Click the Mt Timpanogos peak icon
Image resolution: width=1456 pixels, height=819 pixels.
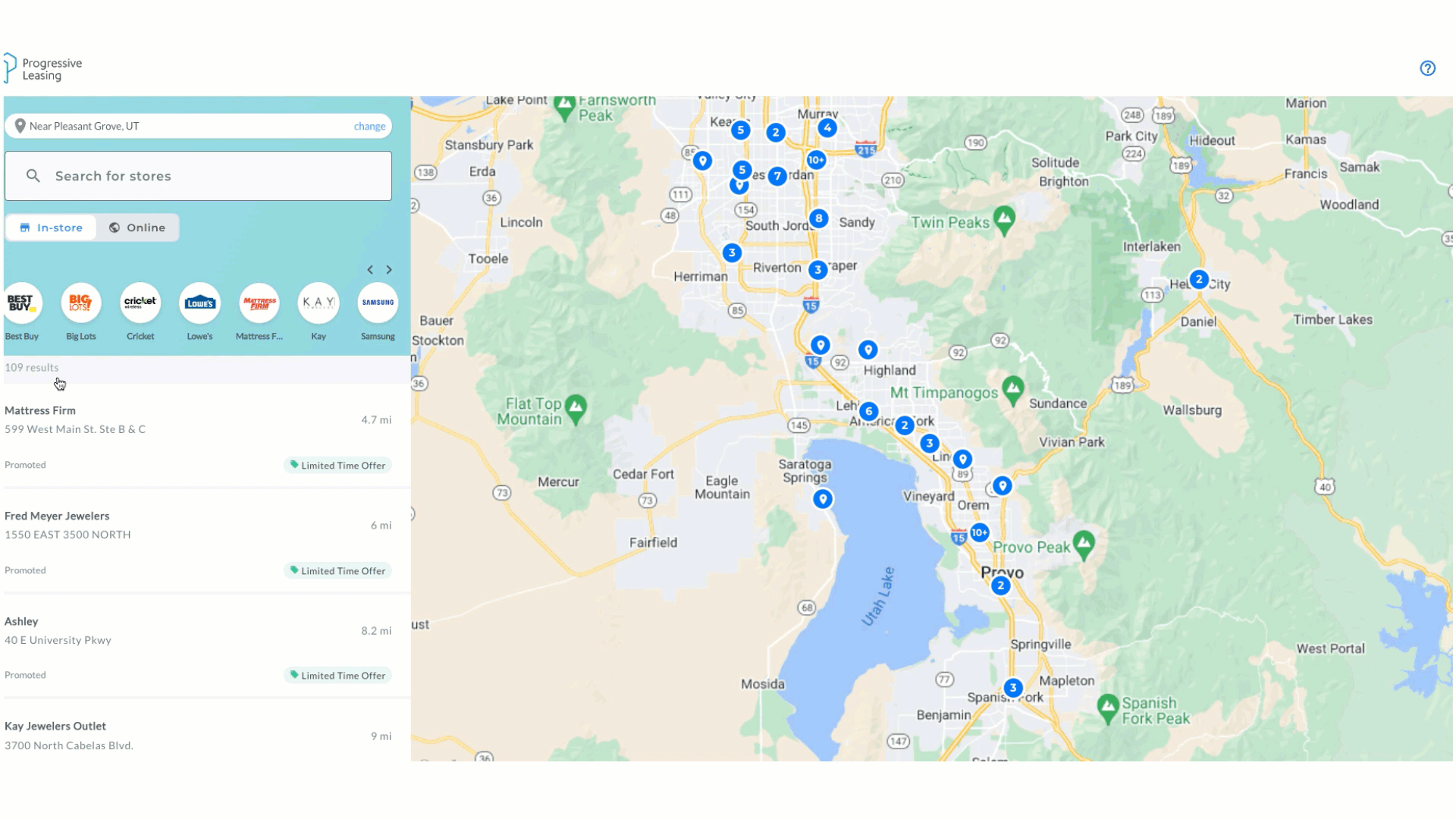pyautogui.click(x=1013, y=391)
